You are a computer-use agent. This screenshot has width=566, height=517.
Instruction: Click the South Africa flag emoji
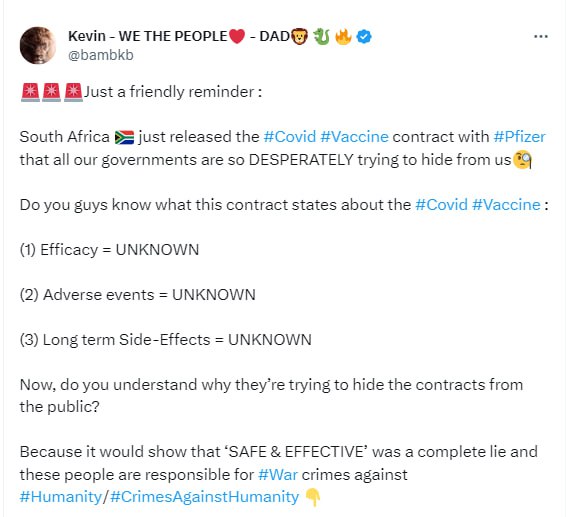124,137
